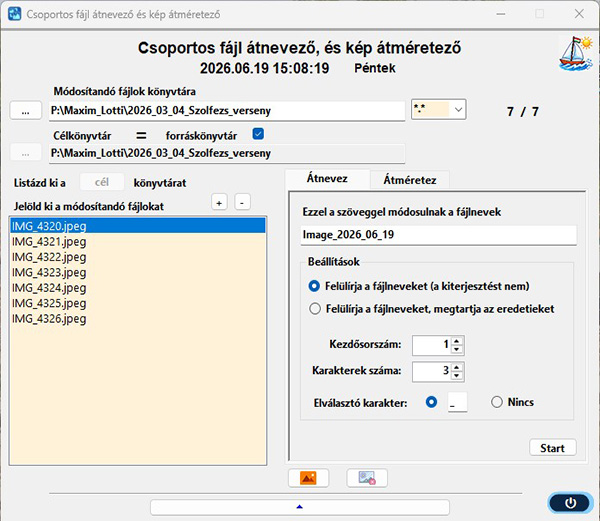600x521 pixels.
Task: Select file IMG_4324.jpeg
Action: click(138, 287)
